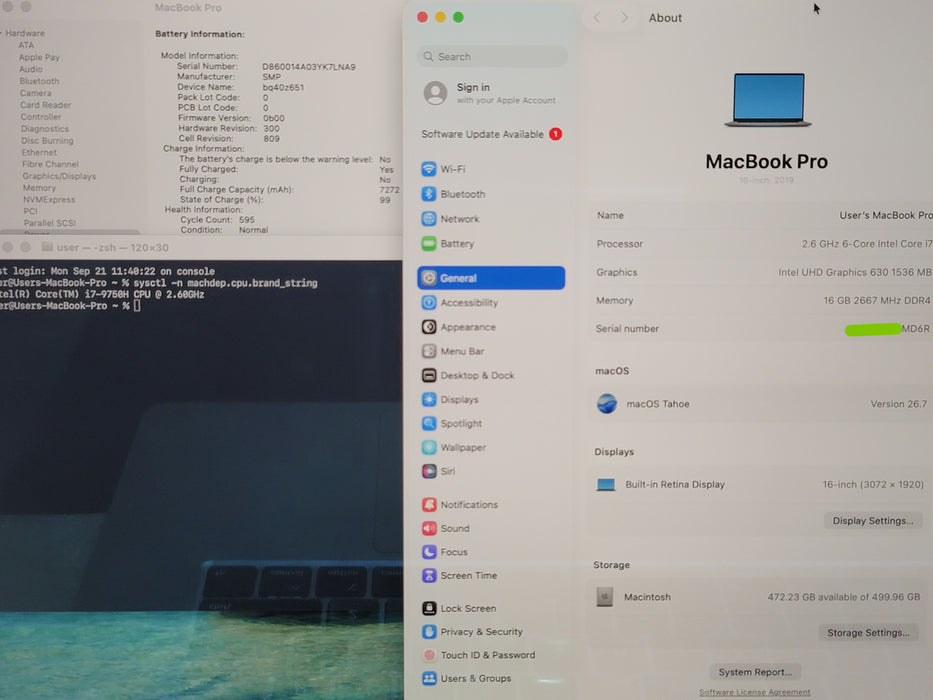The height and width of the screenshot is (700, 933).
Task: Click the Sign in account avatar
Action: pyautogui.click(x=435, y=93)
